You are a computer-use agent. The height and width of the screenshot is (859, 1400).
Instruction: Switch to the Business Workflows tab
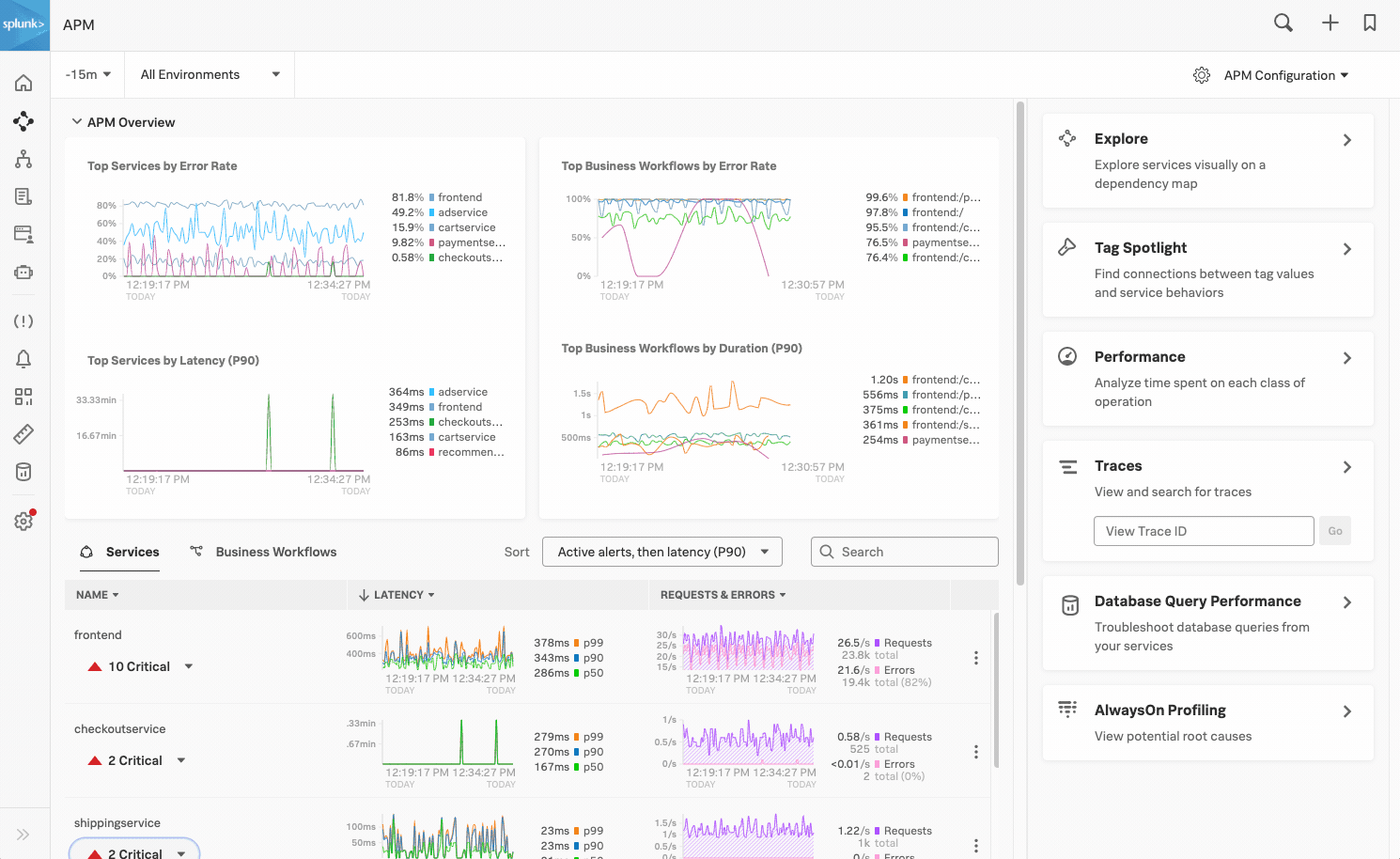[x=273, y=552]
